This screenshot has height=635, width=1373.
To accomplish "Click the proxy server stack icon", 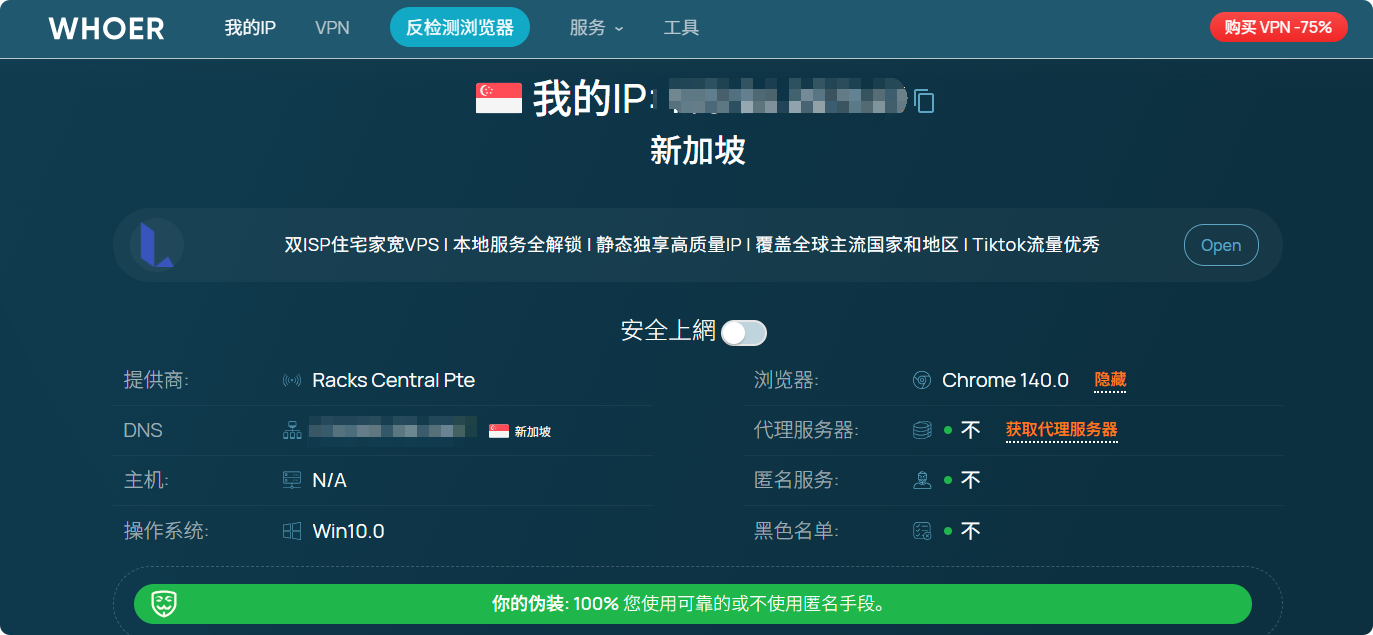I will (922, 431).
